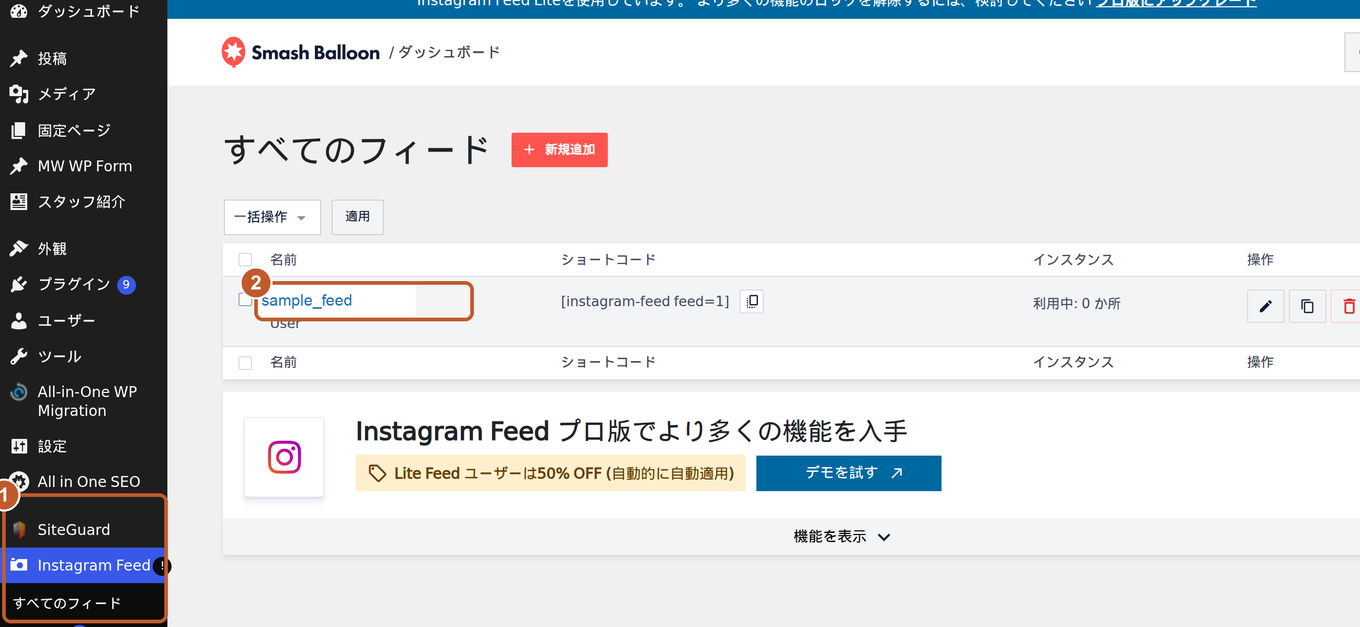The image size is (1360, 627).
Task: Click the icon beside スタッフ紹介
Action: coord(18,201)
